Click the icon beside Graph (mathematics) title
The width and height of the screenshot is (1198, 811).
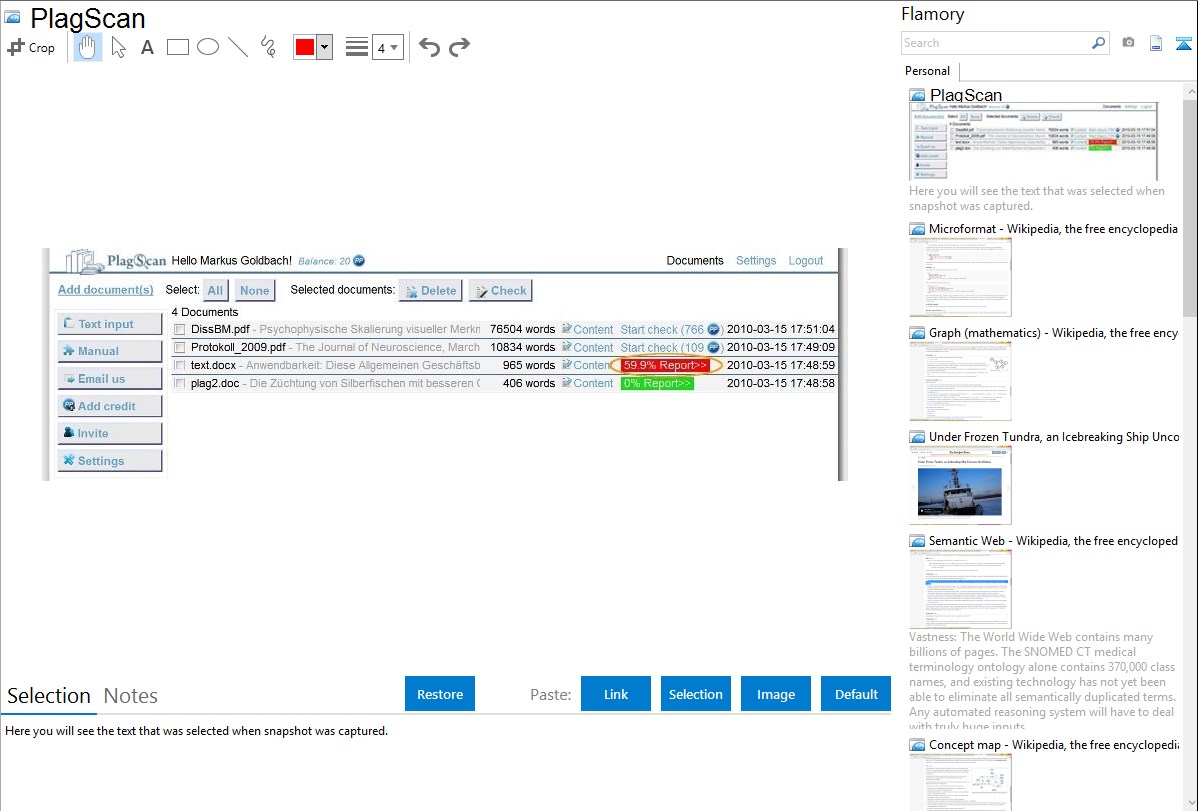click(x=917, y=333)
